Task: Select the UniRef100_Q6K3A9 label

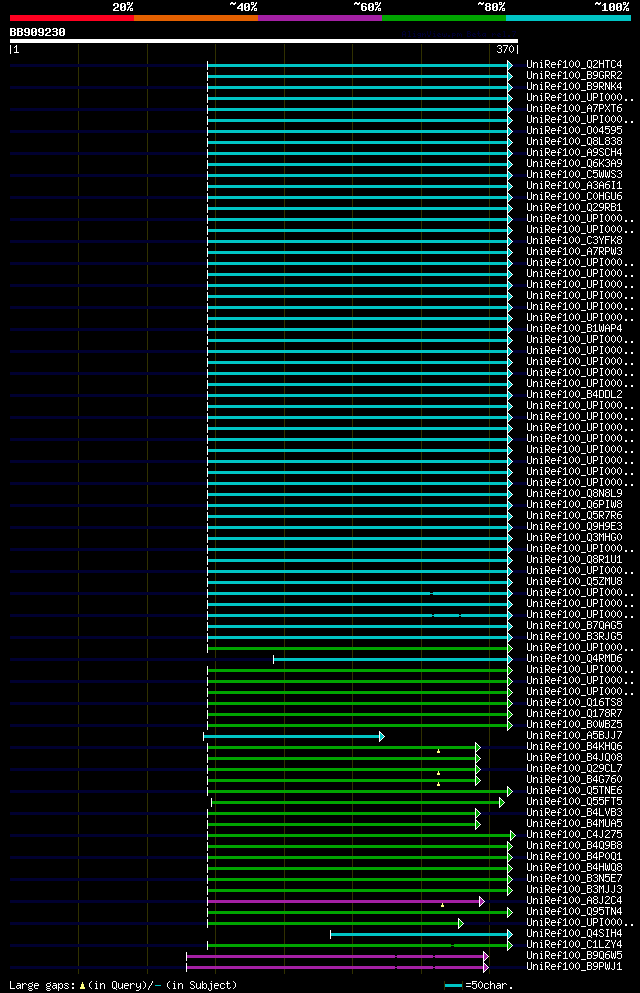Action: 574,163
